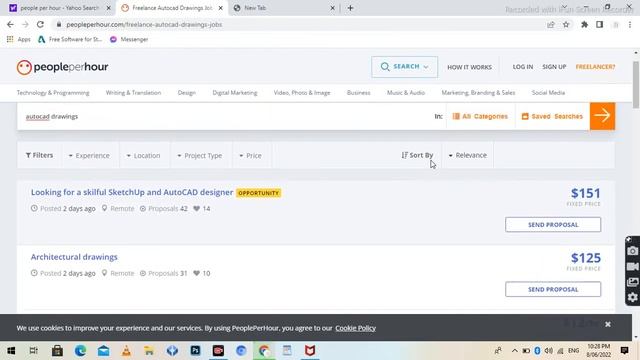Open VLC media player from the taskbar

coord(126,351)
